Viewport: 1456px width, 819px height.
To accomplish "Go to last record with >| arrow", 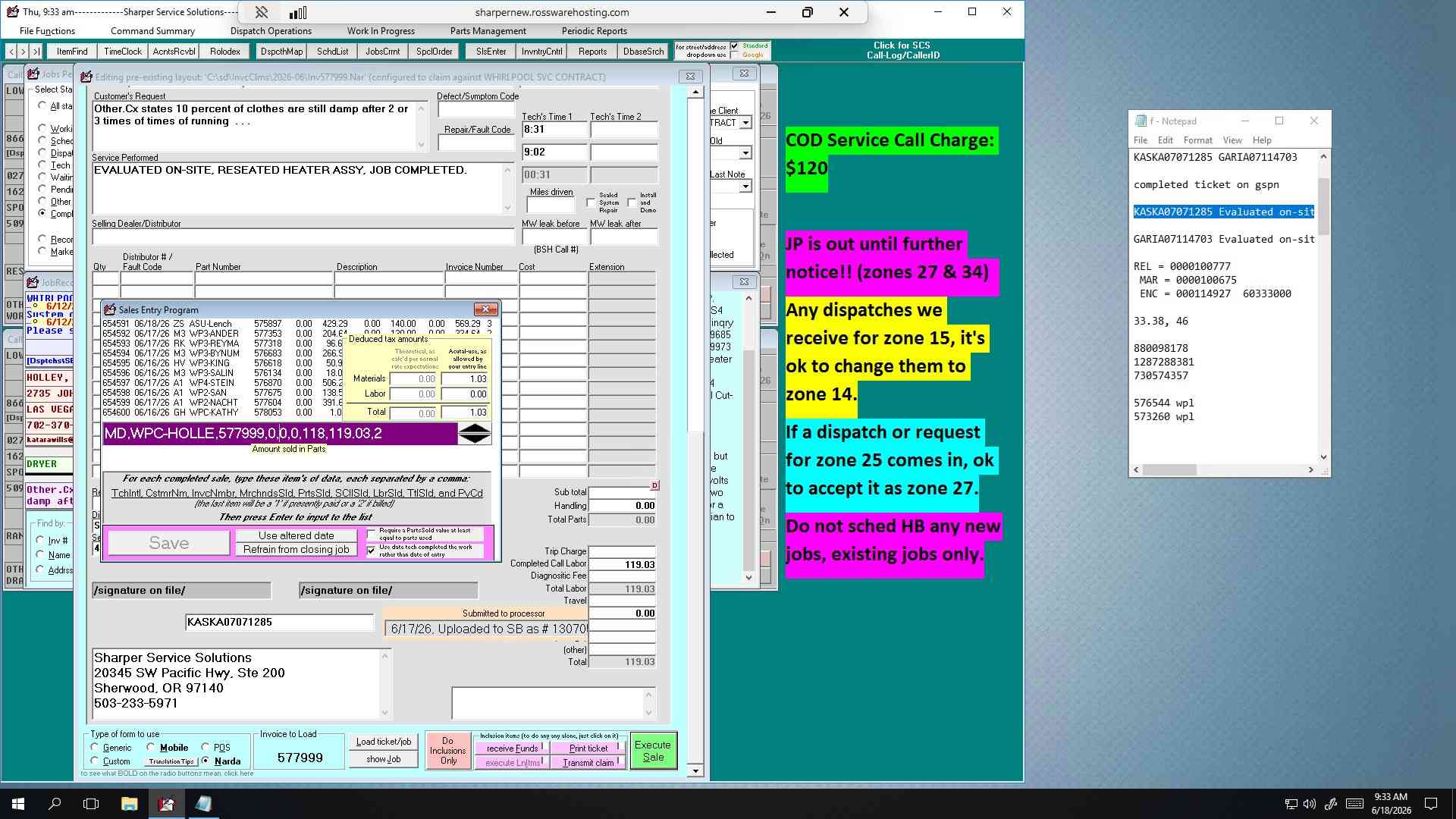I will pos(36,52).
